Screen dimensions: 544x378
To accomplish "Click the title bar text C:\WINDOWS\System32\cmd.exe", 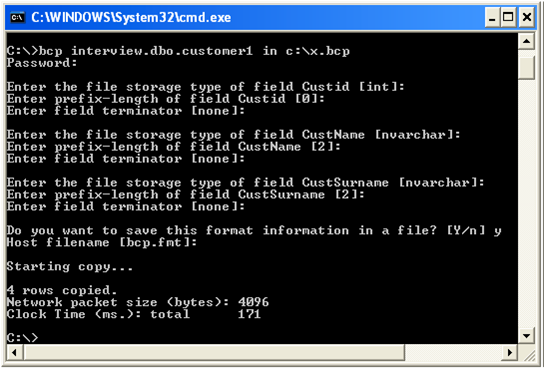I will (131, 17).
